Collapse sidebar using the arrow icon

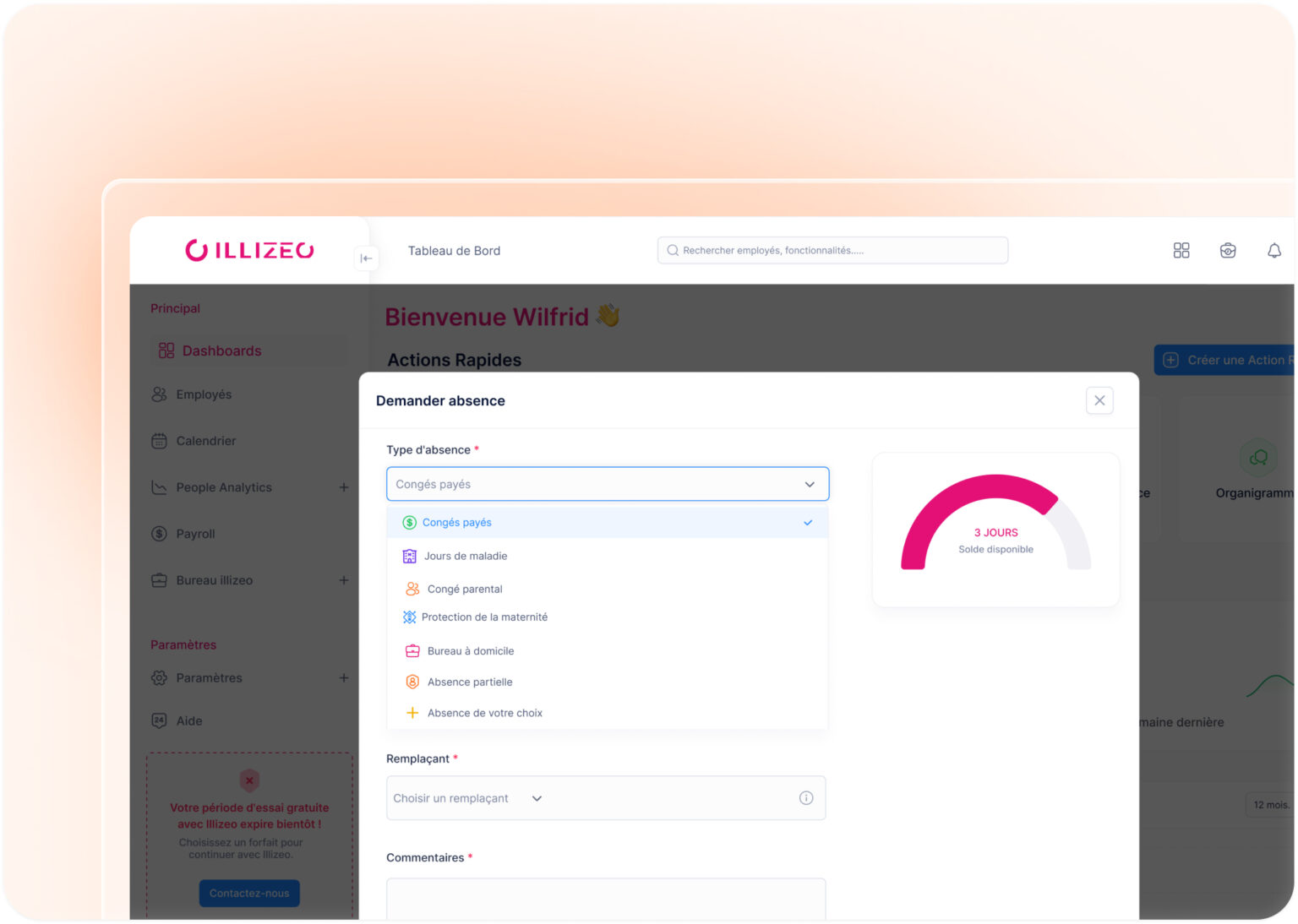click(366, 258)
